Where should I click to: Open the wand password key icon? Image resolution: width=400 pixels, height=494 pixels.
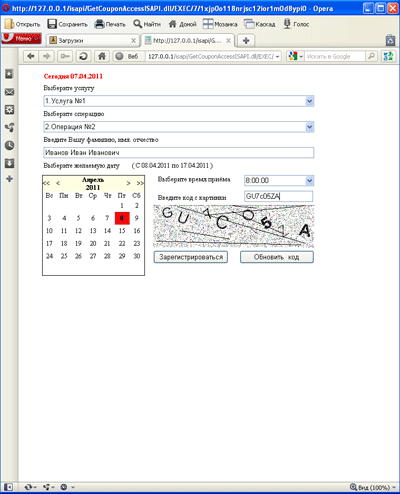[x=65, y=56]
